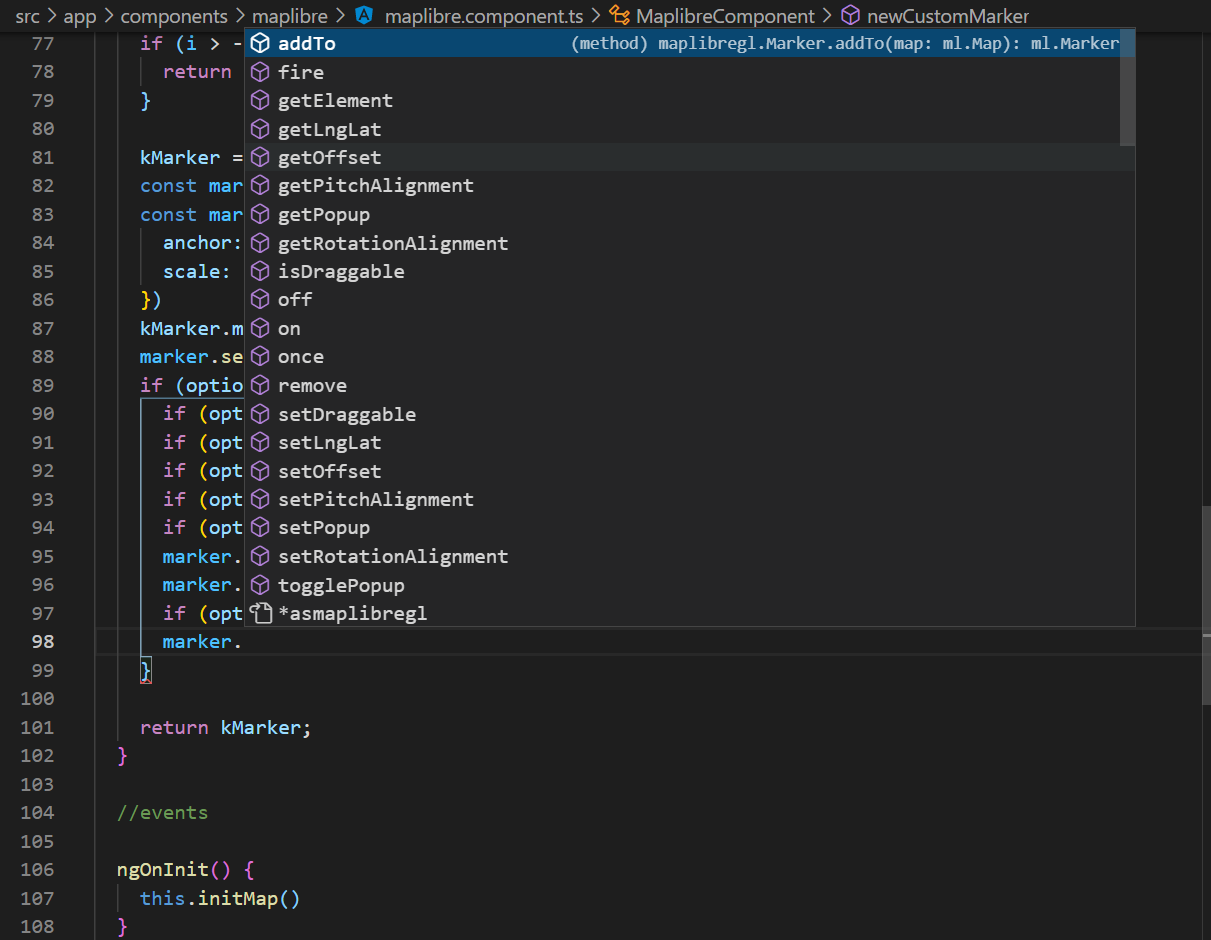Click the return kMarker statement
Viewport: 1211px width, 940px height.
(226, 727)
